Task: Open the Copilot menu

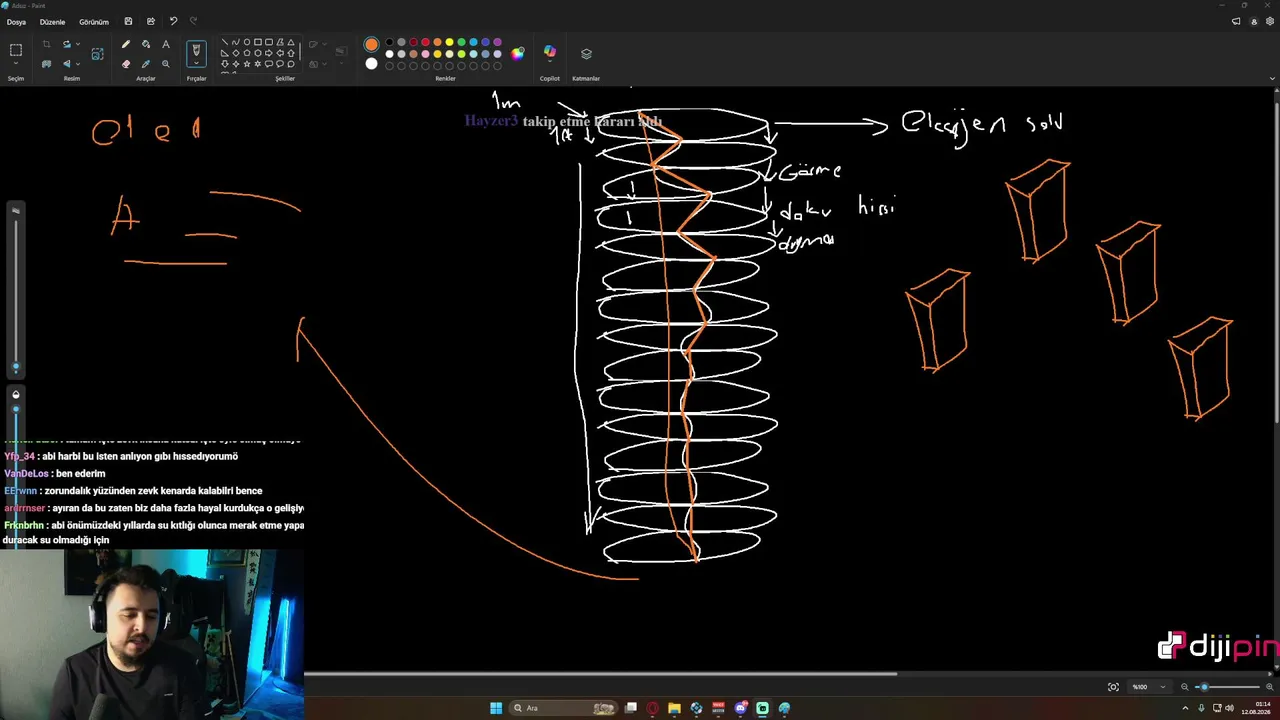Action: click(x=549, y=52)
